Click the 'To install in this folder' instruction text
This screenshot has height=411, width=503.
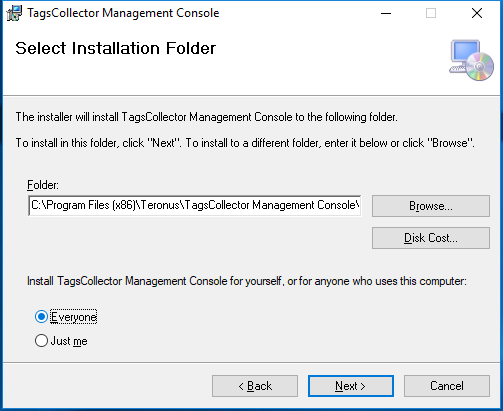(245, 143)
